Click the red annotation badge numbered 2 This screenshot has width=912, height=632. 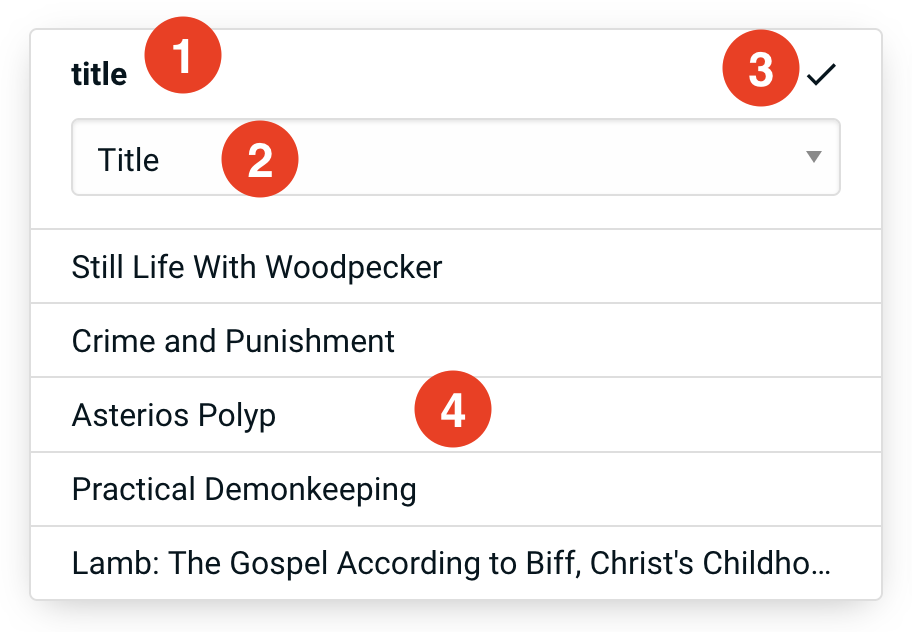coord(260,159)
